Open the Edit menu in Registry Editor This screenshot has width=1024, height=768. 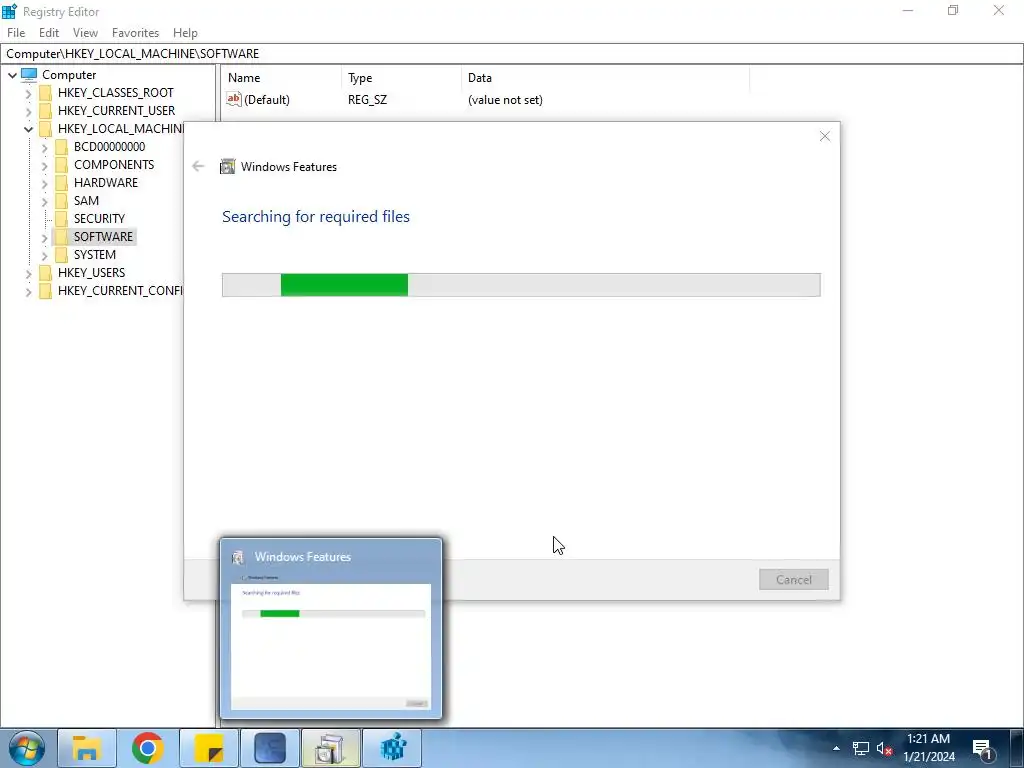(x=49, y=33)
